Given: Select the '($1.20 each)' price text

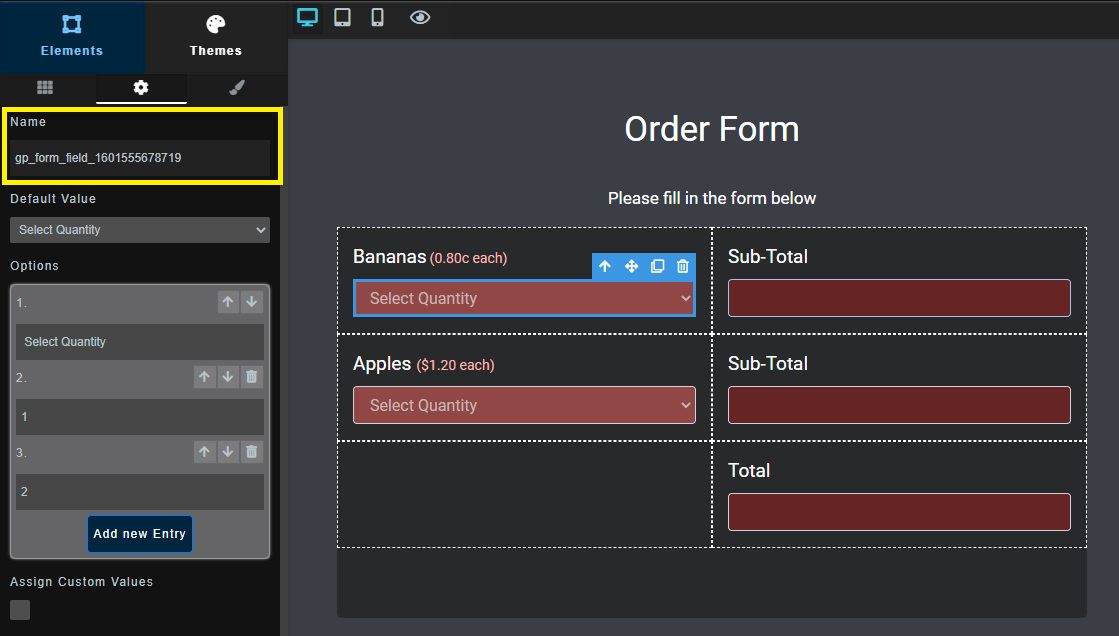Looking at the screenshot, I should pyautogui.click(x=455, y=365).
